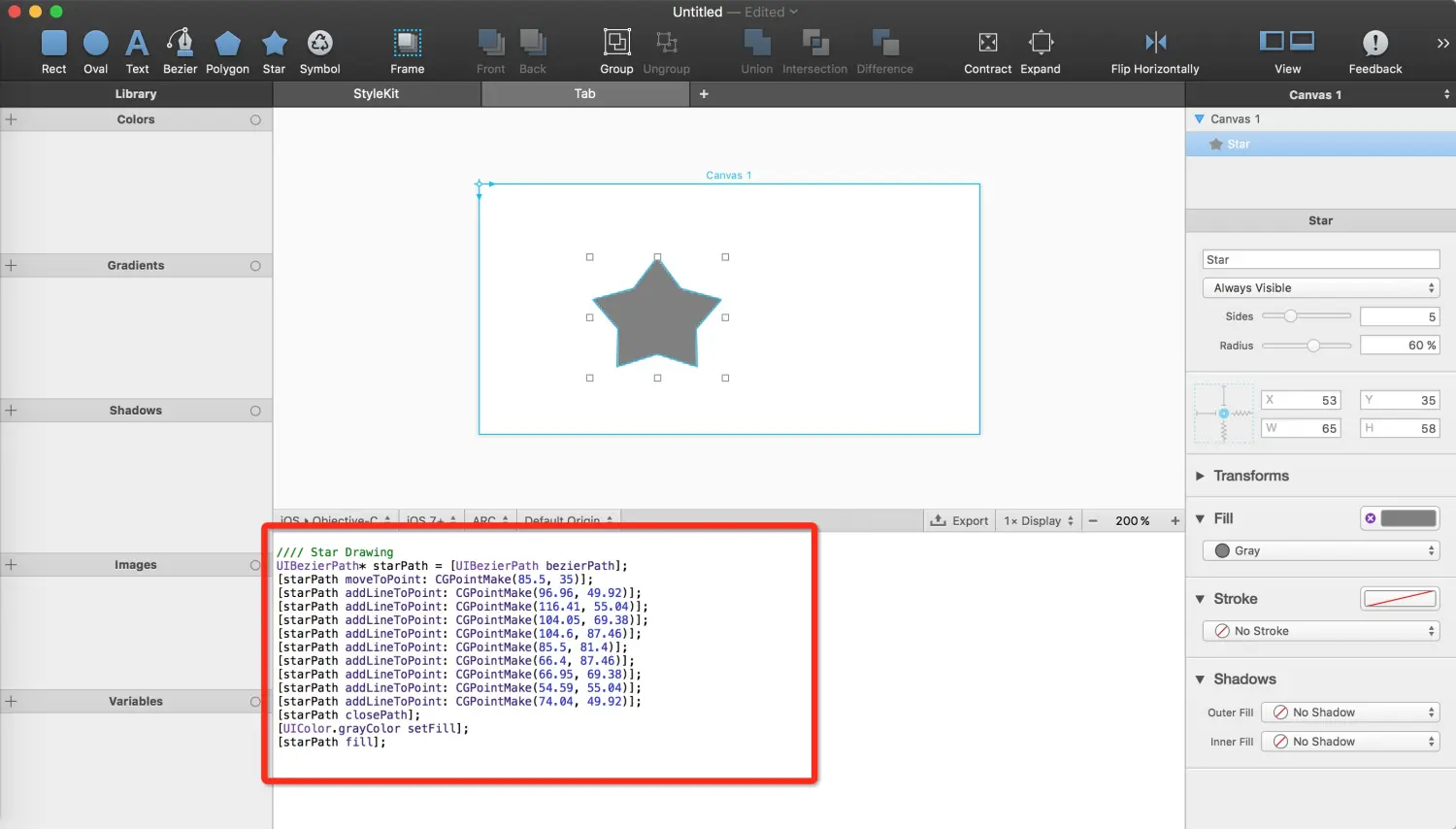Click the Symbol tool icon
The height and width of the screenshot is (829, 1456).
pyautogui.click(x=319, y=43)
